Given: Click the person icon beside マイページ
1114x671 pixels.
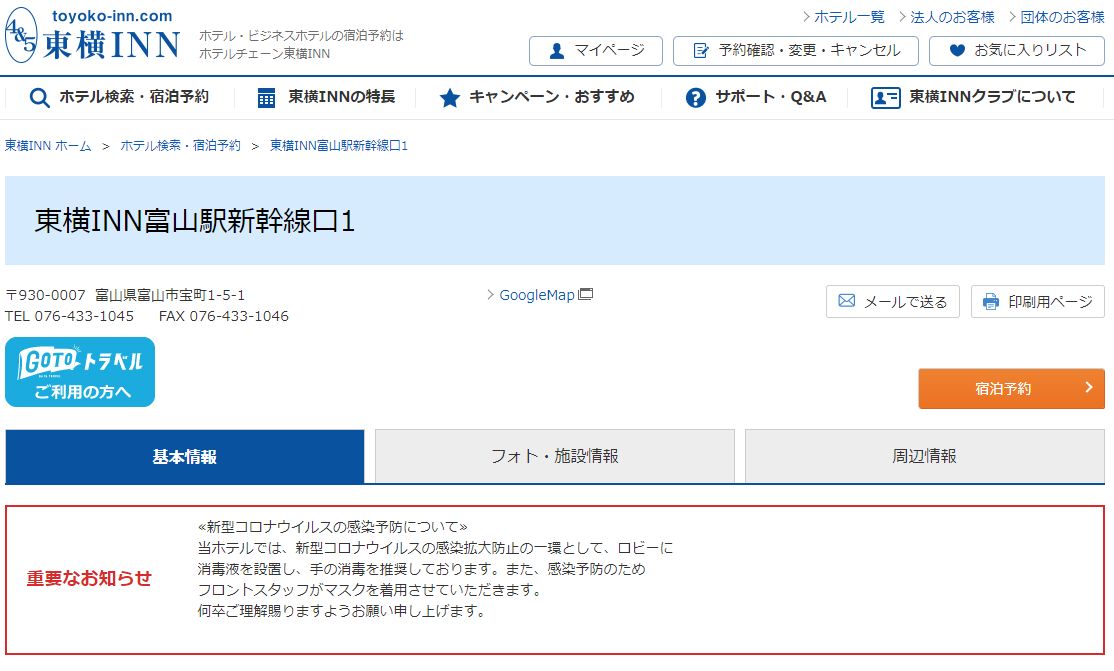Looking at the screenshot, I should [557, 51].
